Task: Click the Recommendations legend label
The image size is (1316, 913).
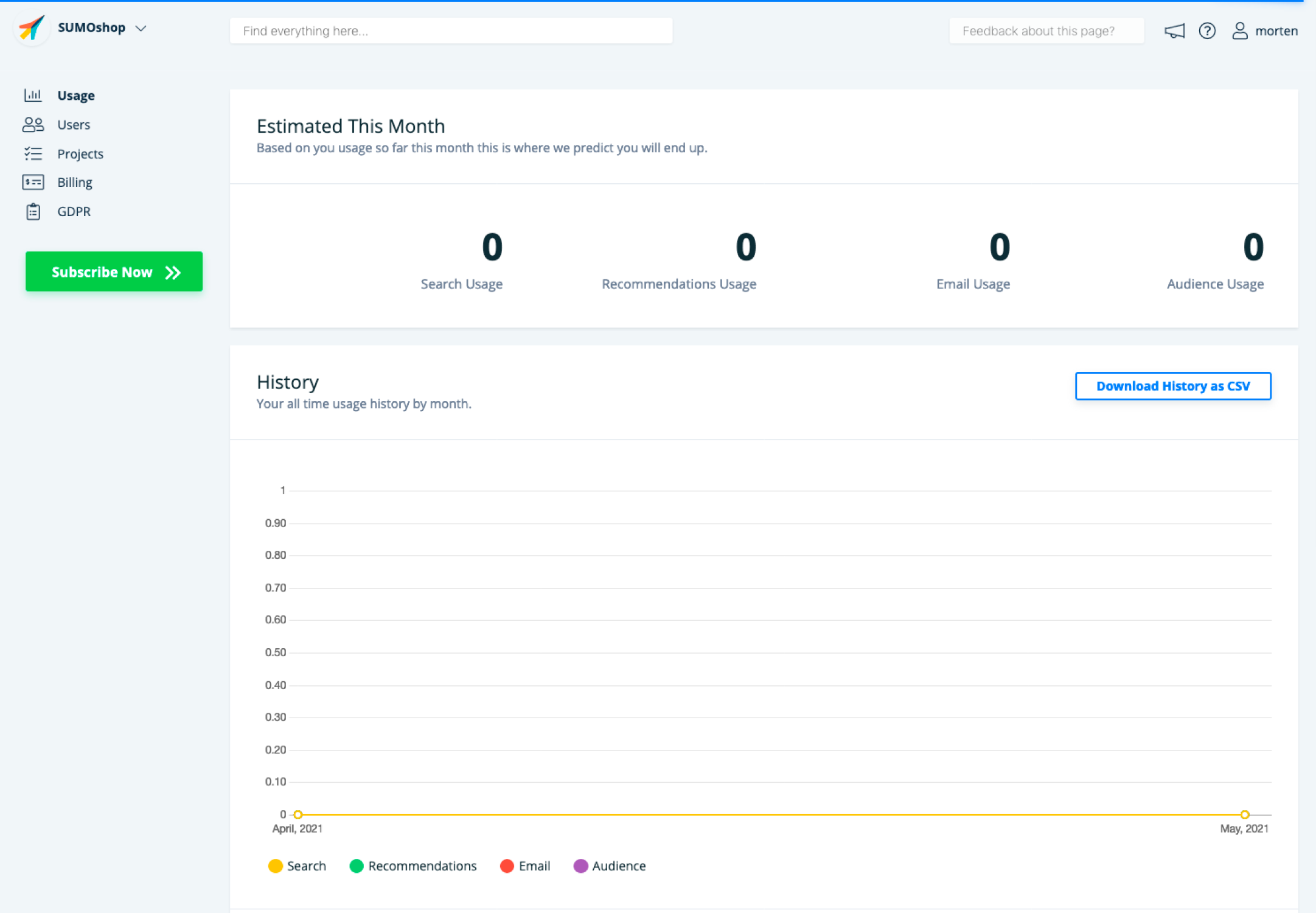Action: click(422, 866)
